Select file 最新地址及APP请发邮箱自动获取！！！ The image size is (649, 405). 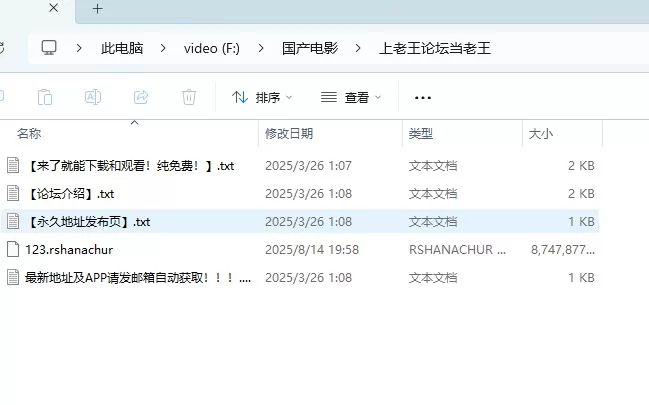tap(138, 277)
